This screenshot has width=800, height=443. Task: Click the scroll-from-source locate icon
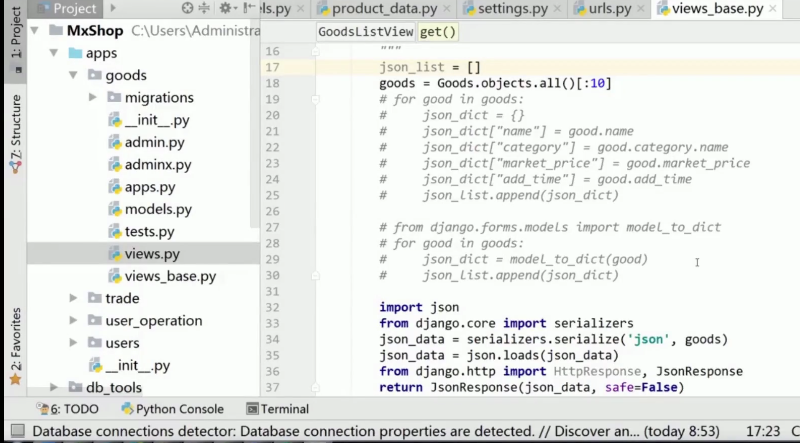[x=188, y=8]
